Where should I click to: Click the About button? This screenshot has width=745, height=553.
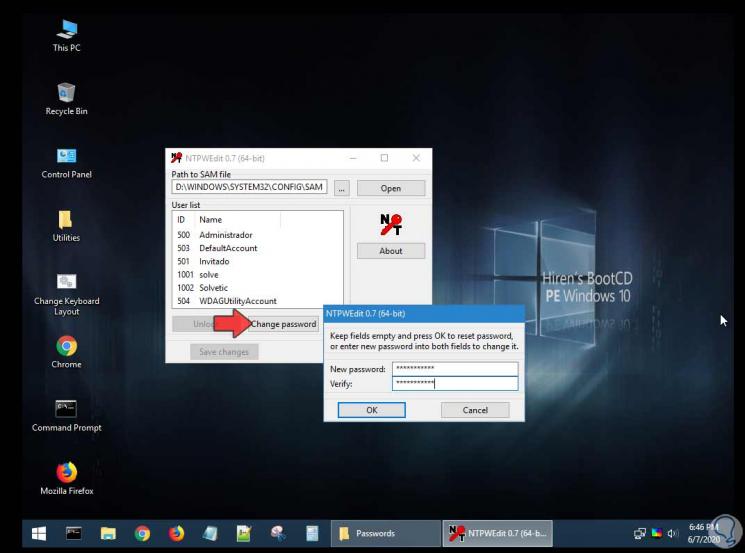click(x=391, y=251)
